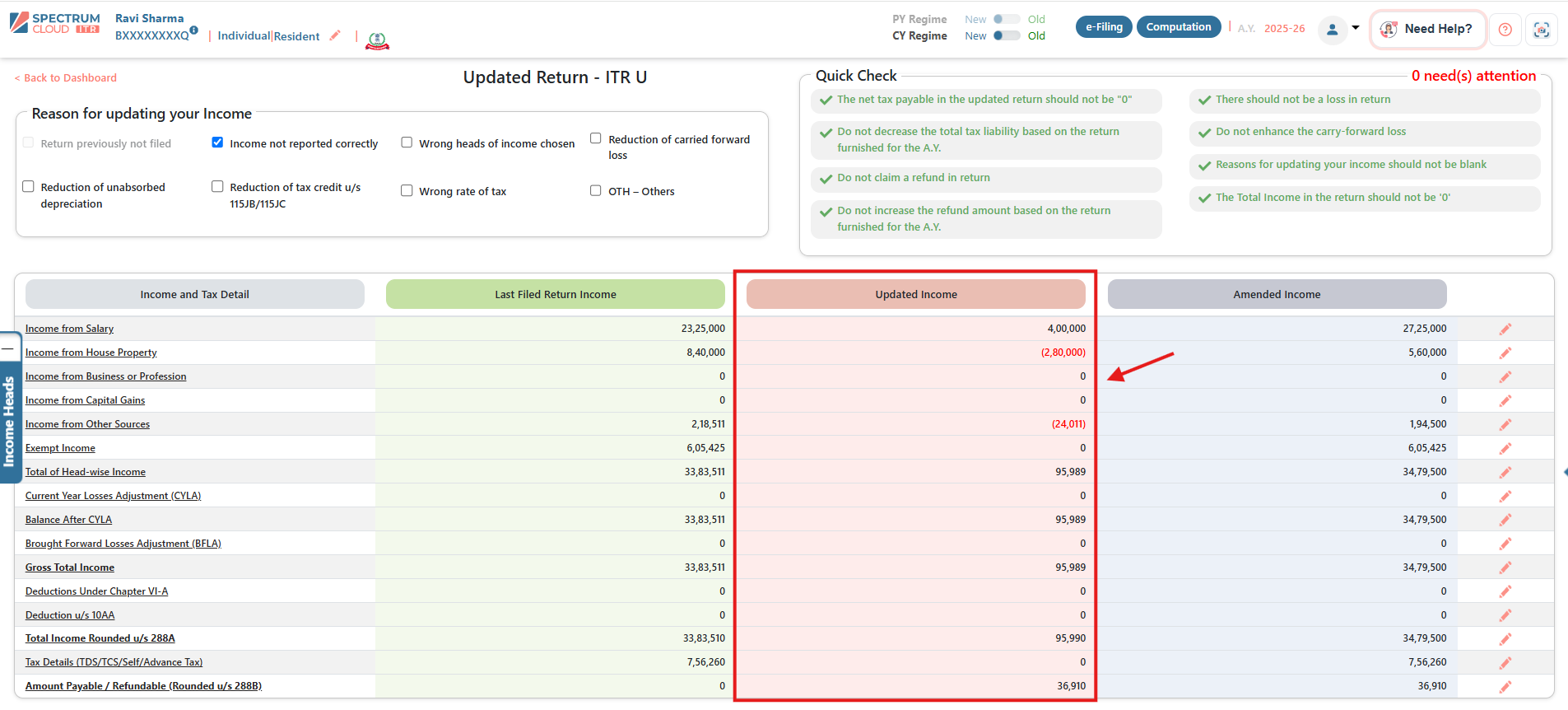This screenshot has height=710, width=1568.
Task: Open Income from Business or Profession link
Action: click(105, 376)
